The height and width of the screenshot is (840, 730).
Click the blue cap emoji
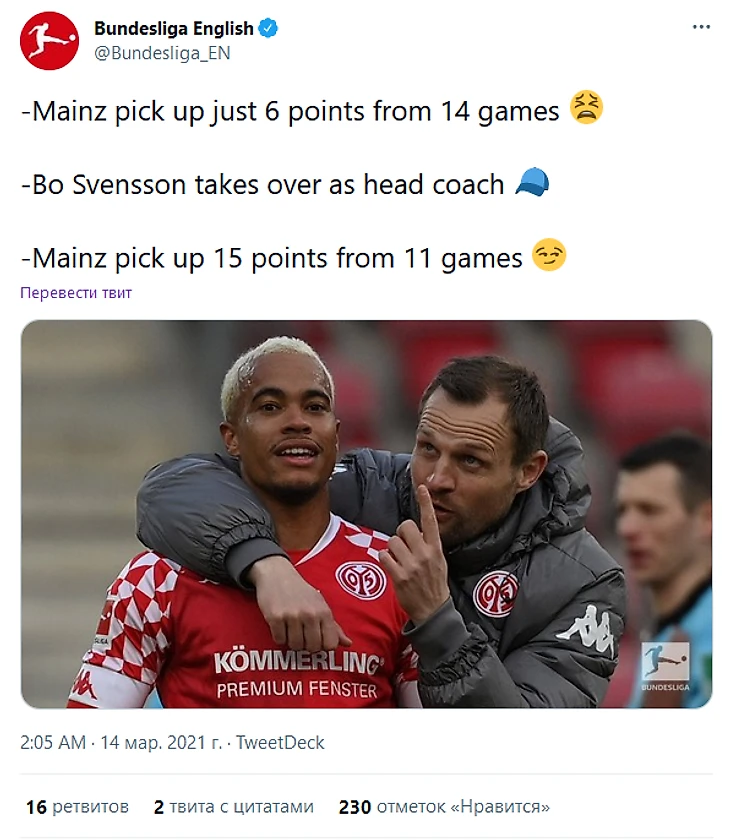tap(532, 182)
